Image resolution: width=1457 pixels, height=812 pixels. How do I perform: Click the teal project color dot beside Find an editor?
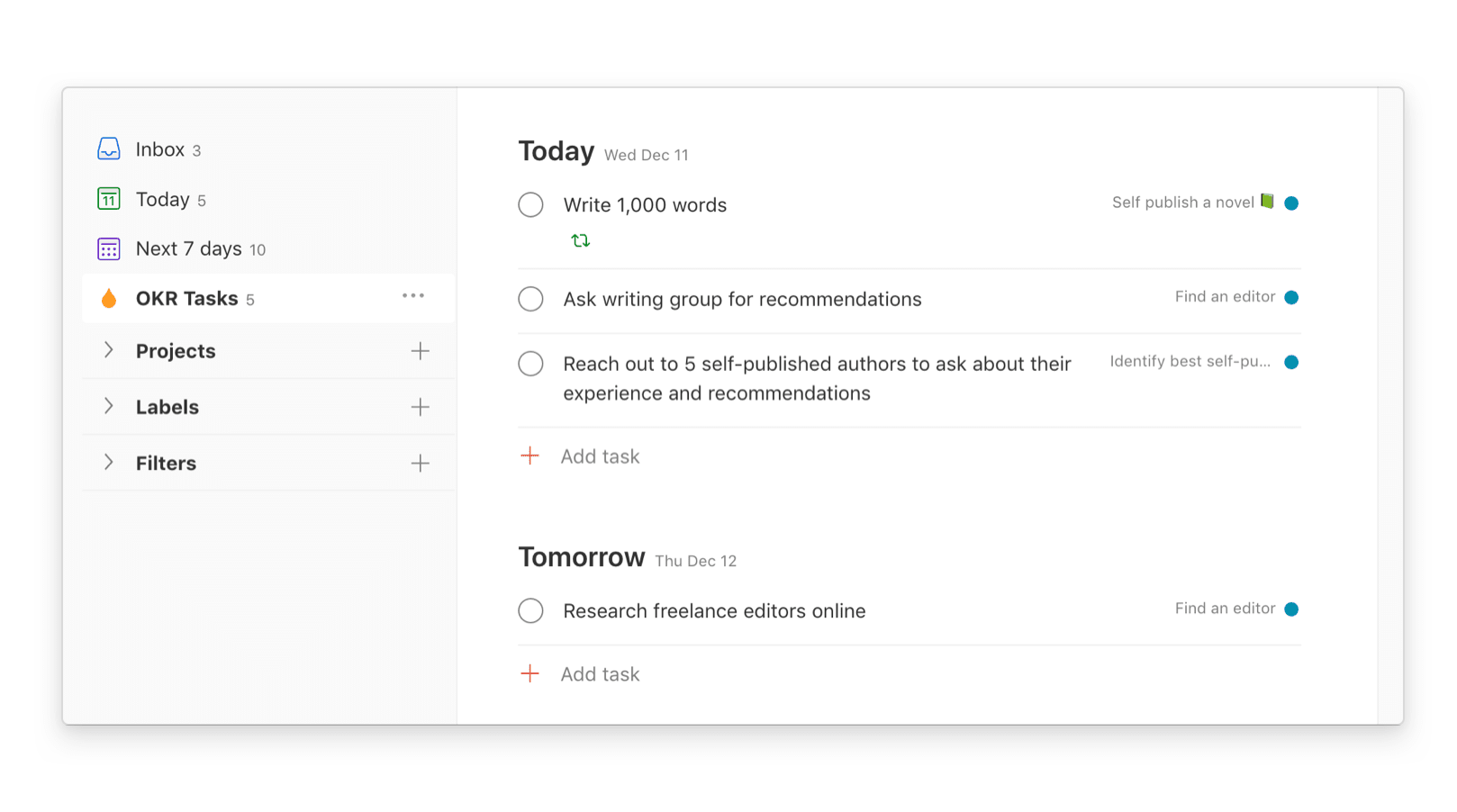pyautogui.click(x=1292, y=297)
